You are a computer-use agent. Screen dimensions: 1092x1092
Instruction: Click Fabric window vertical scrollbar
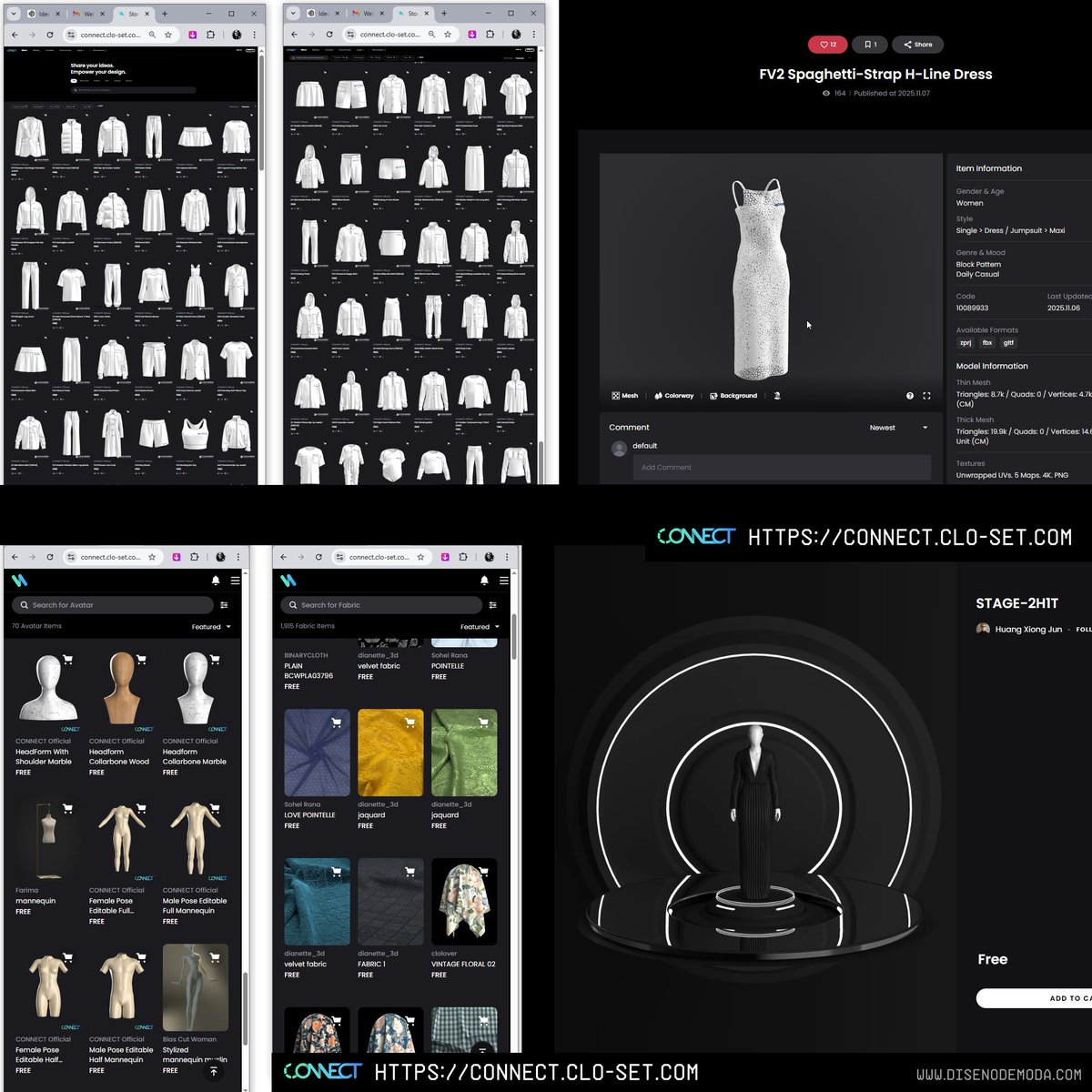(x=515, y=637)
